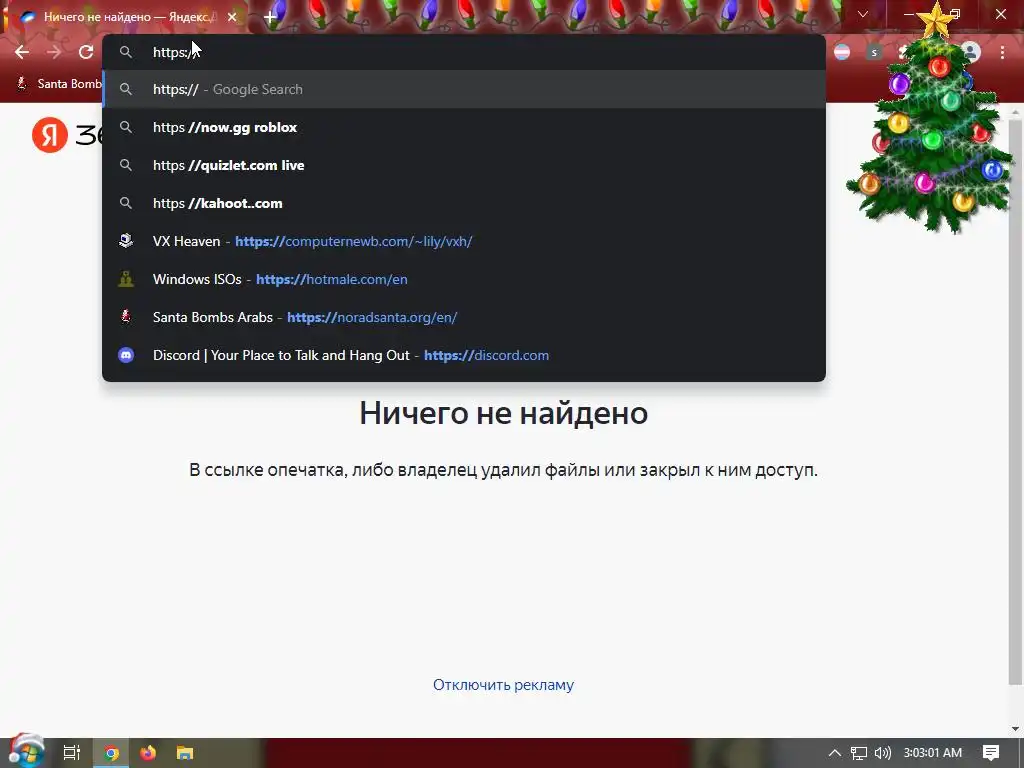Click the Windows ISOs suggestion favicon
1024x768 pixels.
click(126, 279)
